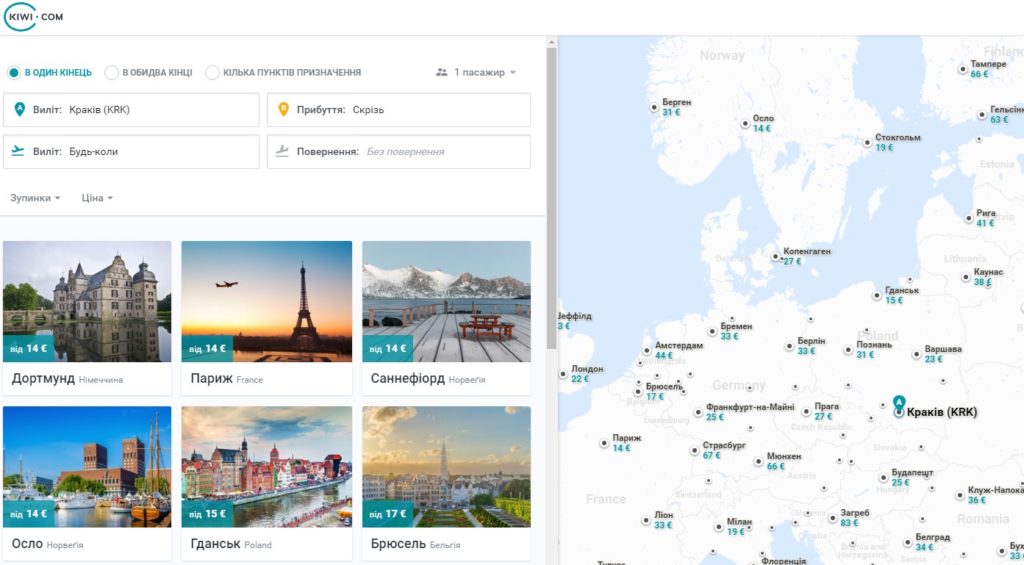Click the Гданськ map marker dot
This screenshot has height=565, width=1024.
pos(877,295)
